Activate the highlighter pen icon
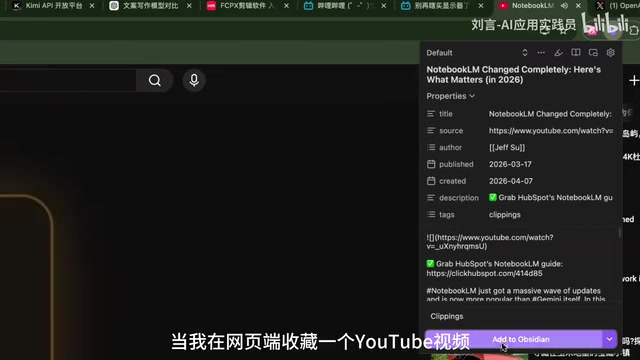Image resolution: width=640 pixels, height=360 pixels. tap(558, 53)
